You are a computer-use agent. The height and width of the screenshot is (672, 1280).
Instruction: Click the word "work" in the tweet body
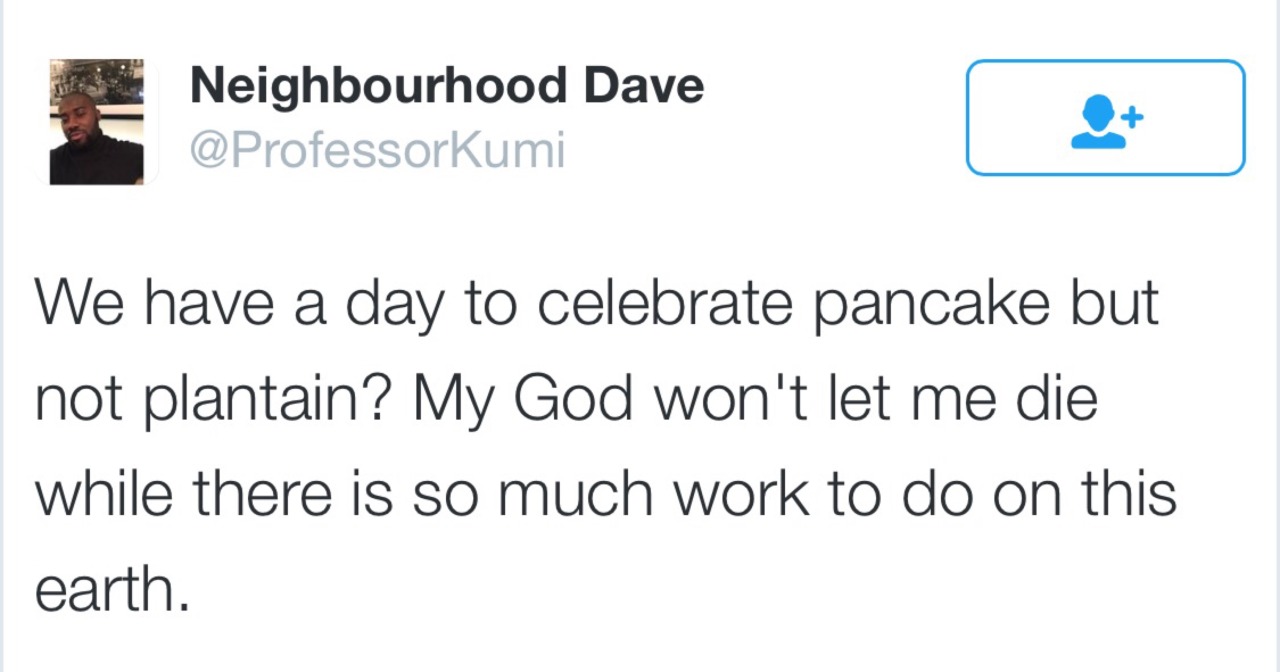pos(740,495)
